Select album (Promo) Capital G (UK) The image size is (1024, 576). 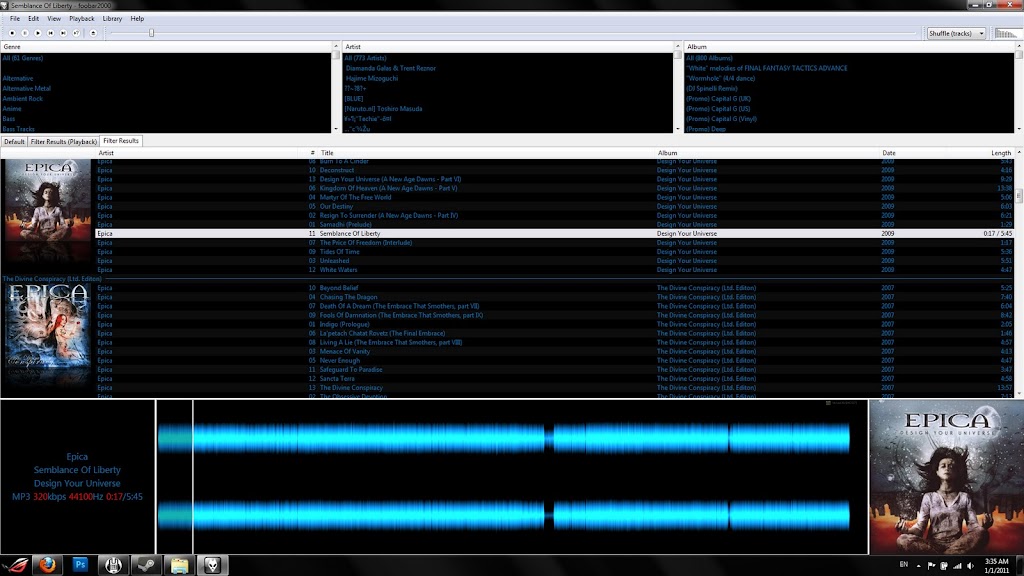718,99
